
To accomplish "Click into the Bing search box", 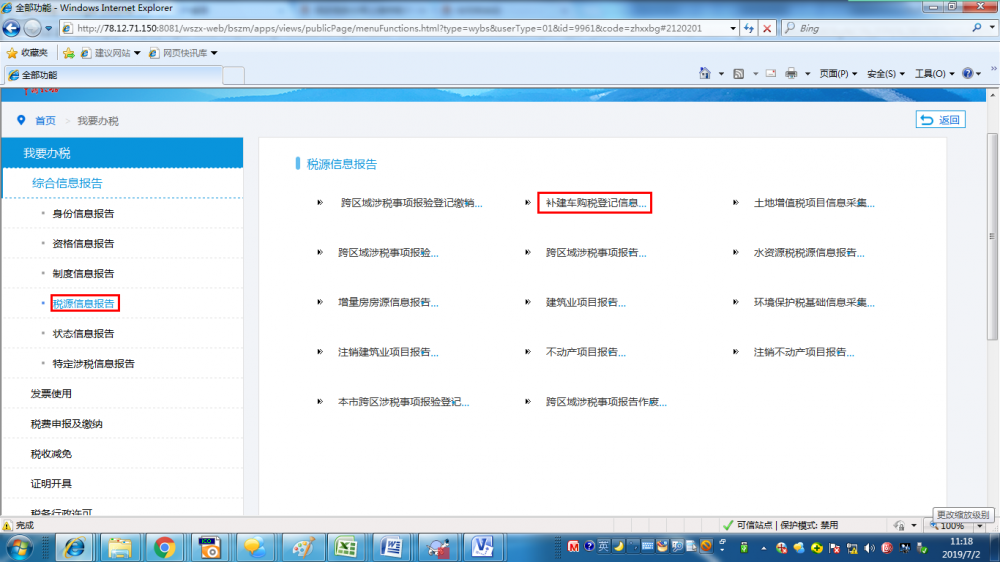I will tap(880, 29).
